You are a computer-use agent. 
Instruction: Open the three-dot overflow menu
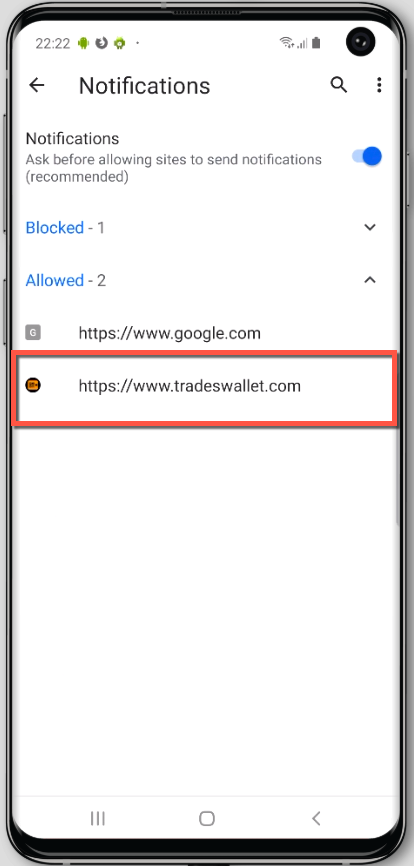pos(379,85)
